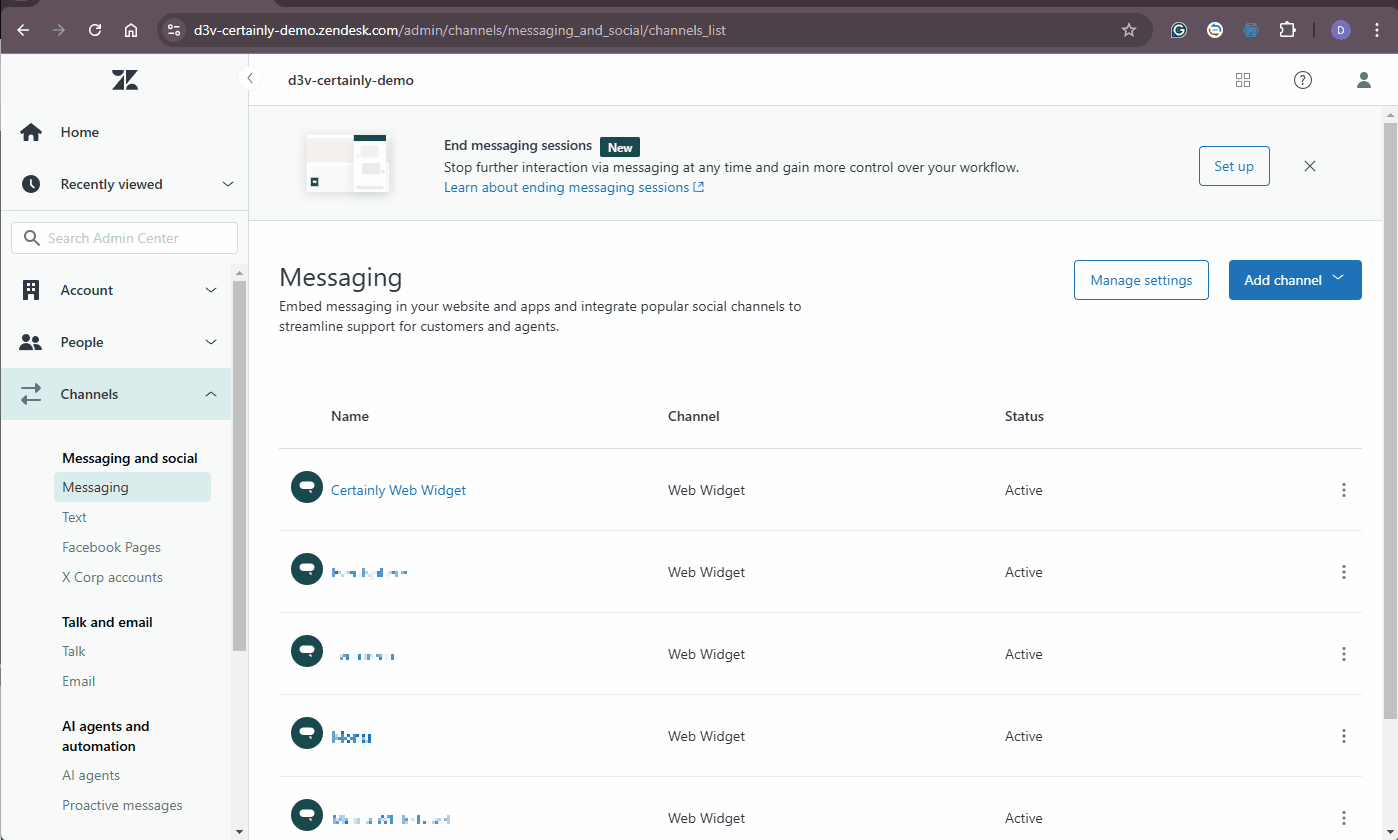Expand the Account section
This screenshot has height=840, width=1398.
click(x=211, y=289)
